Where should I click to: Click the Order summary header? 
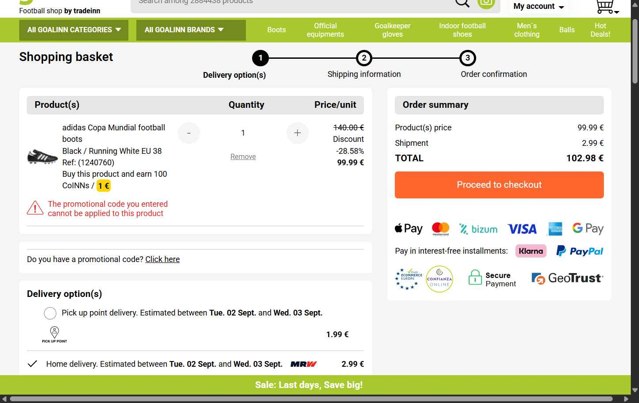(499, 105)
